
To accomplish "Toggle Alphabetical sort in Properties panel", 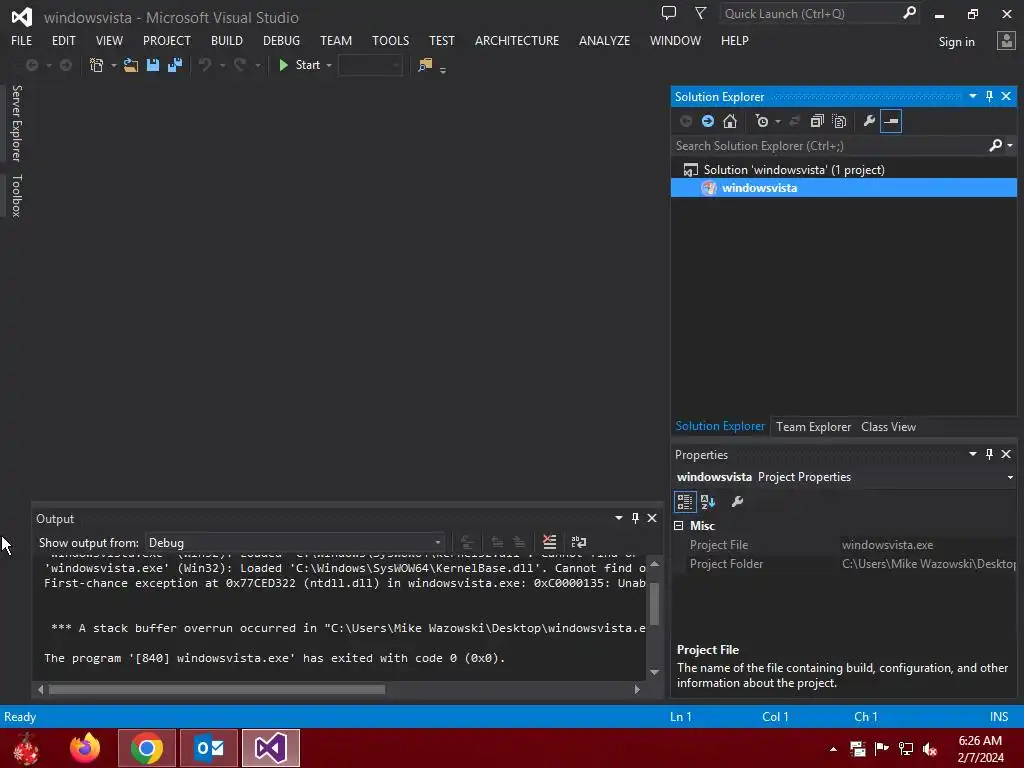I will [708, 502].
